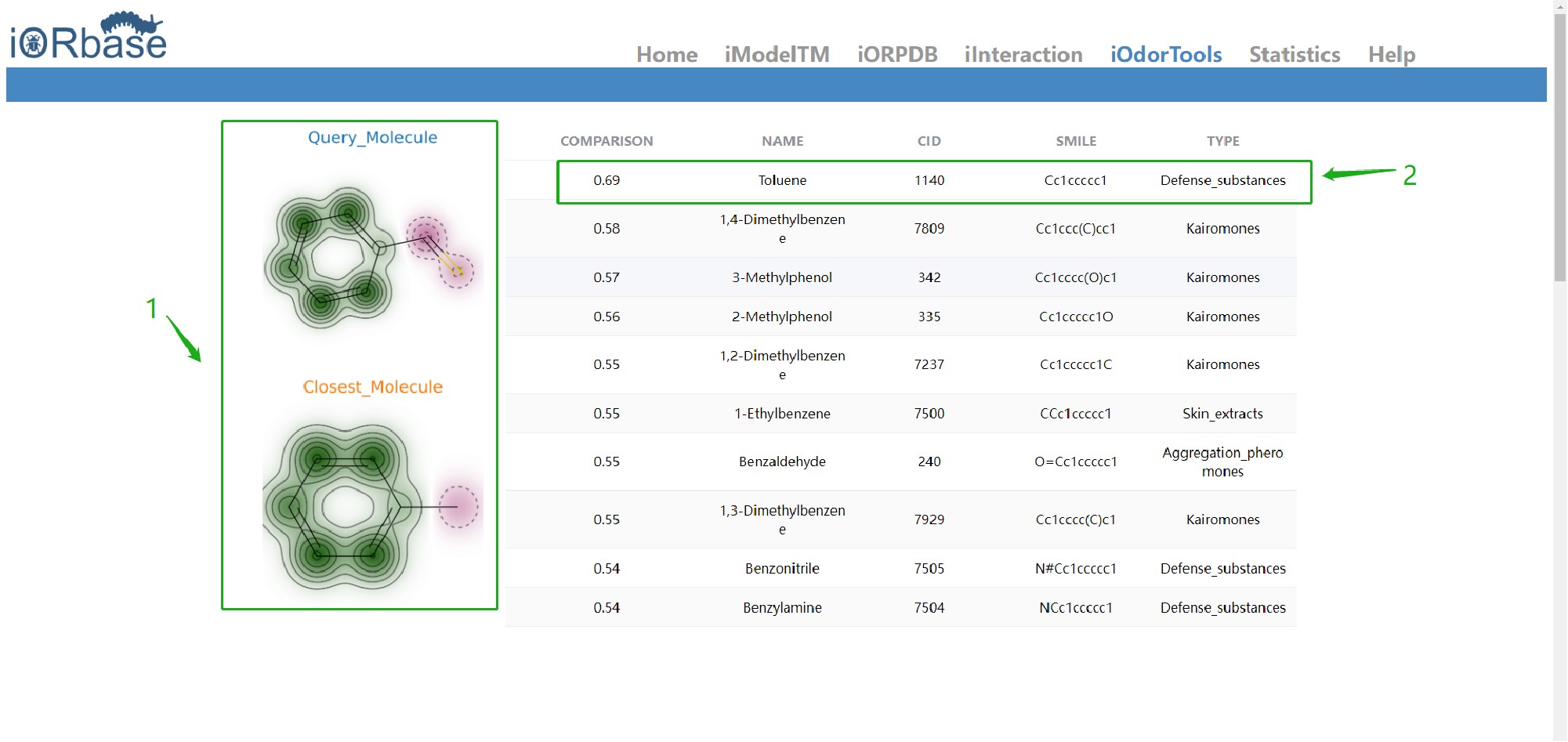The width and height of the screenshot is (1568, 742).
Task: Click CID 7929
Action: click(x=929, y=519)
